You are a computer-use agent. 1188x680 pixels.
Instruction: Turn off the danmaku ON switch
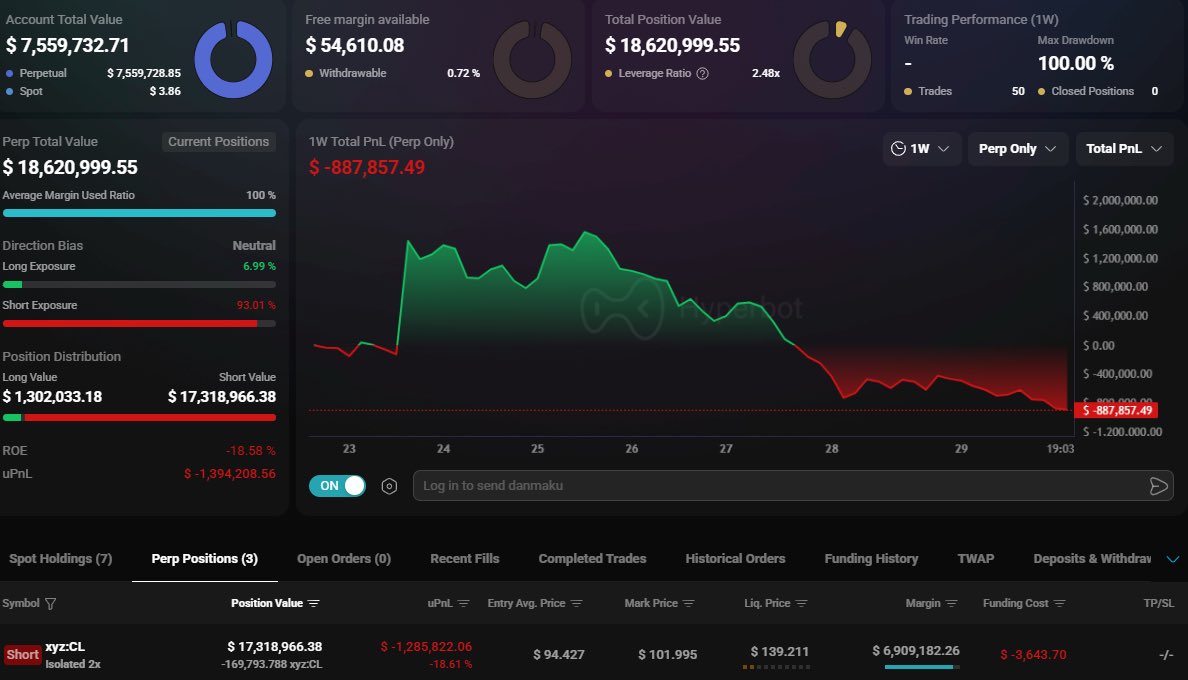click(337, 486)
